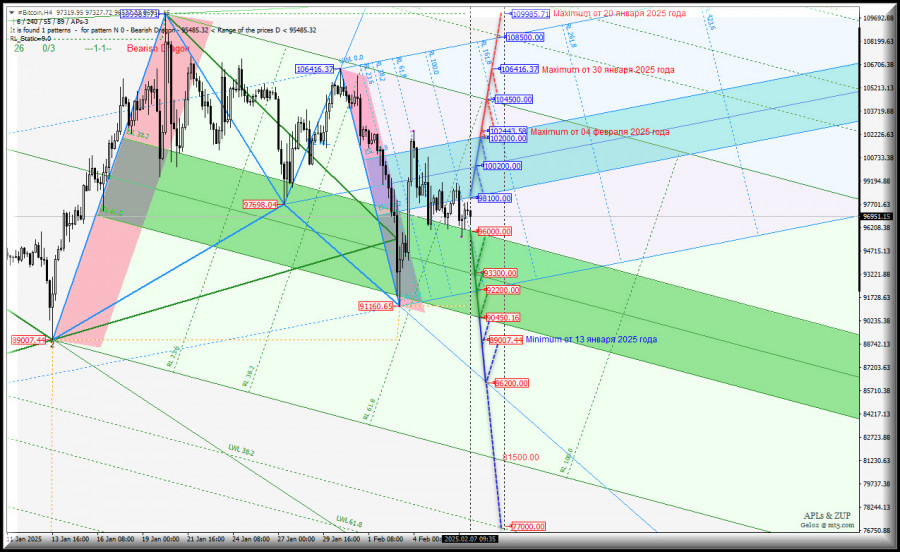This screenshot has height=552, width=900.
Task: Click 88742.13 on the price axis
Action: click(878, 344)
